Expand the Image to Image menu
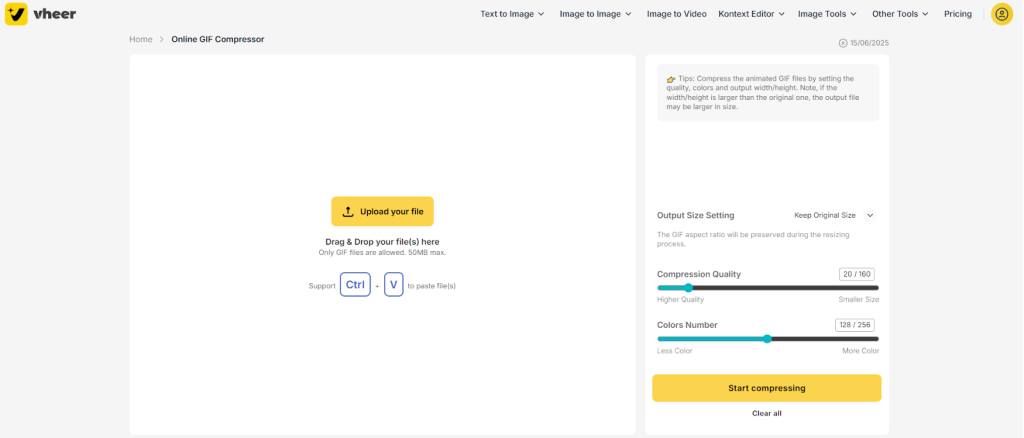 coord(595,14)
